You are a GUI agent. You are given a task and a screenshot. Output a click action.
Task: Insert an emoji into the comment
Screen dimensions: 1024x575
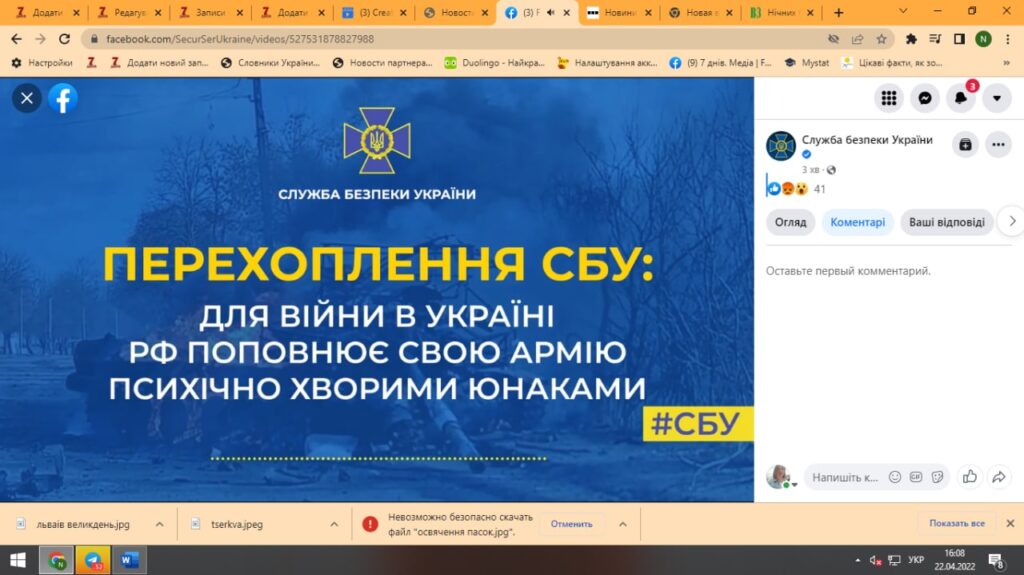point(895,477)
